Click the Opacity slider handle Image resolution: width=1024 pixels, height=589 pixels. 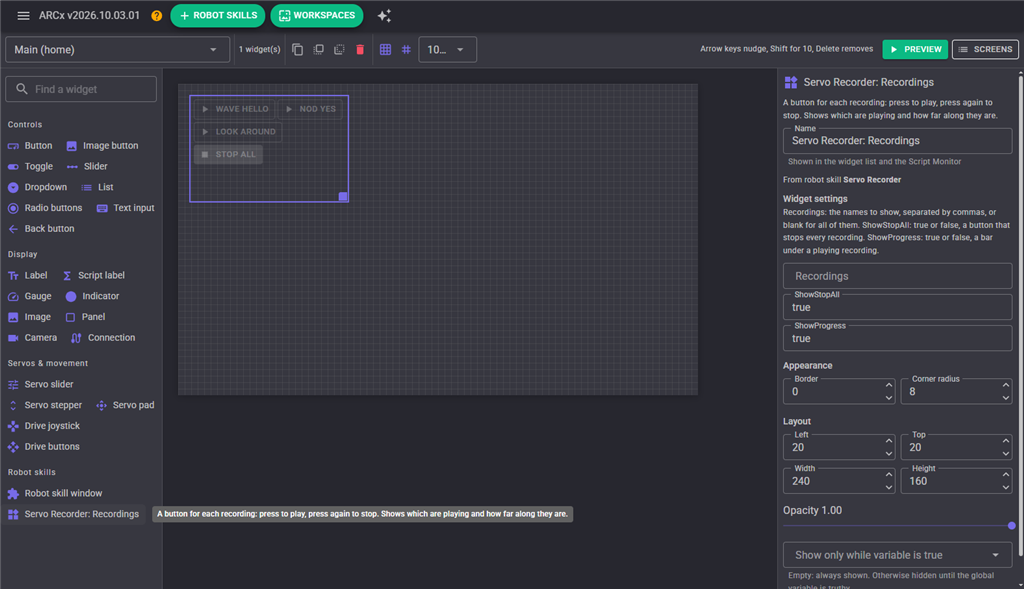(x=1012, y=526)
